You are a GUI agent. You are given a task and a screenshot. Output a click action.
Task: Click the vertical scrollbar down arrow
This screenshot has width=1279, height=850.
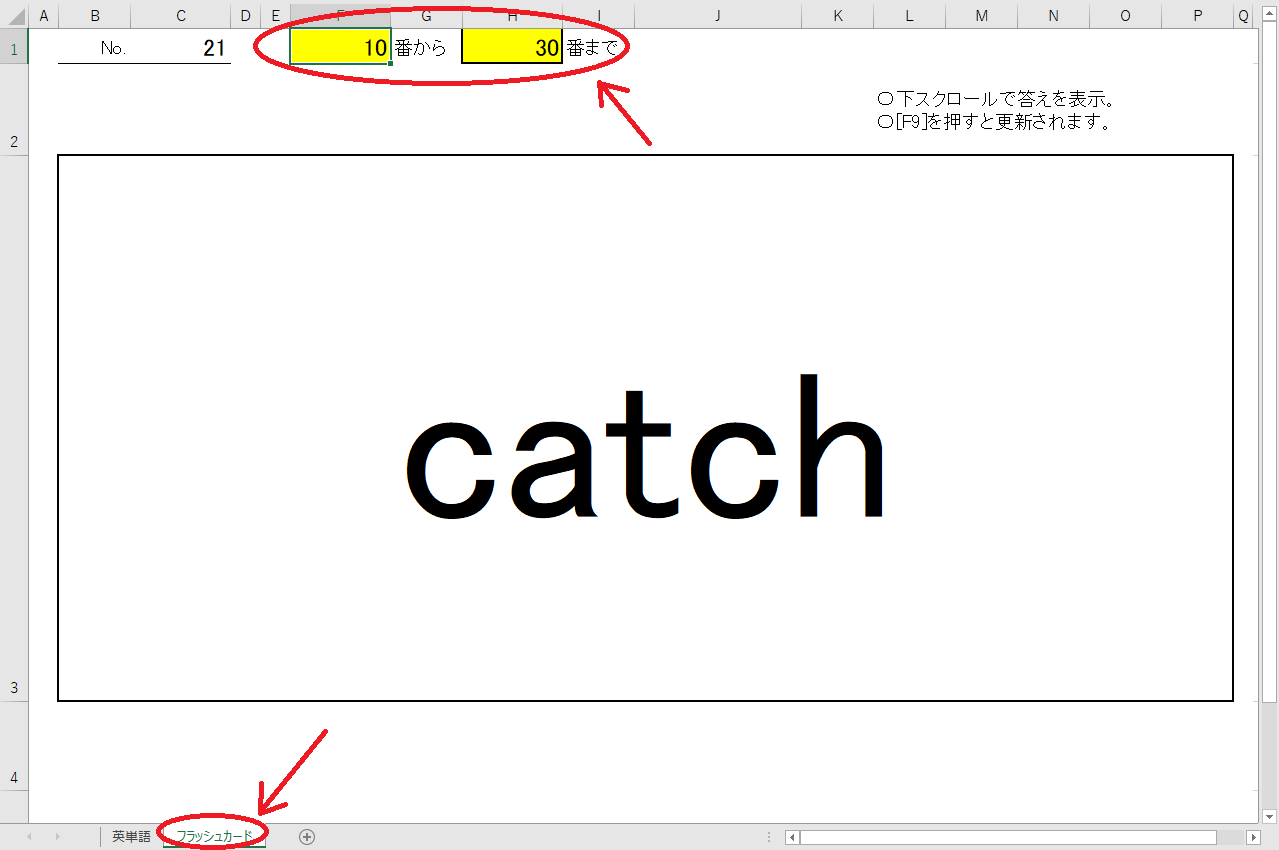coord(1269,816)
